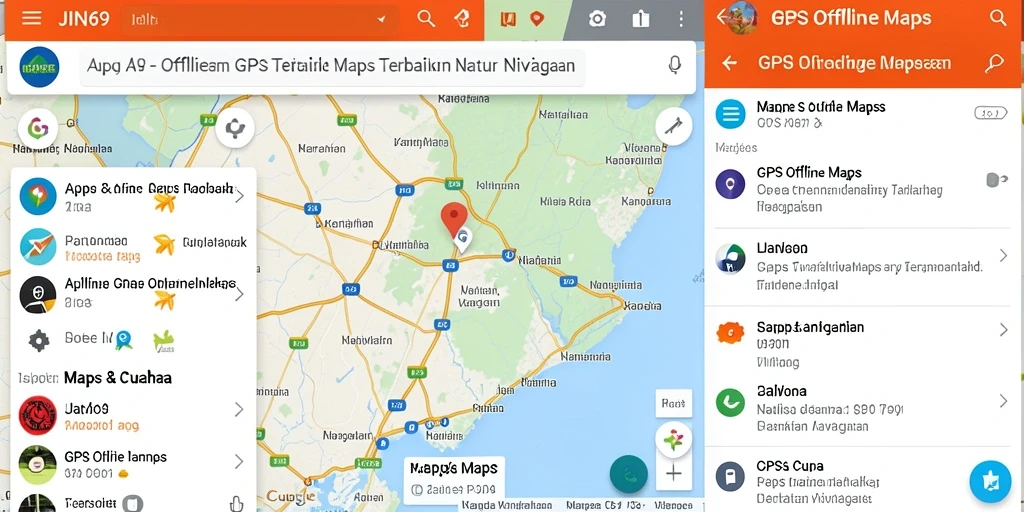Click the Maps & Cuahaa section header
This screenshot has width=1024, height=512.
118,377
